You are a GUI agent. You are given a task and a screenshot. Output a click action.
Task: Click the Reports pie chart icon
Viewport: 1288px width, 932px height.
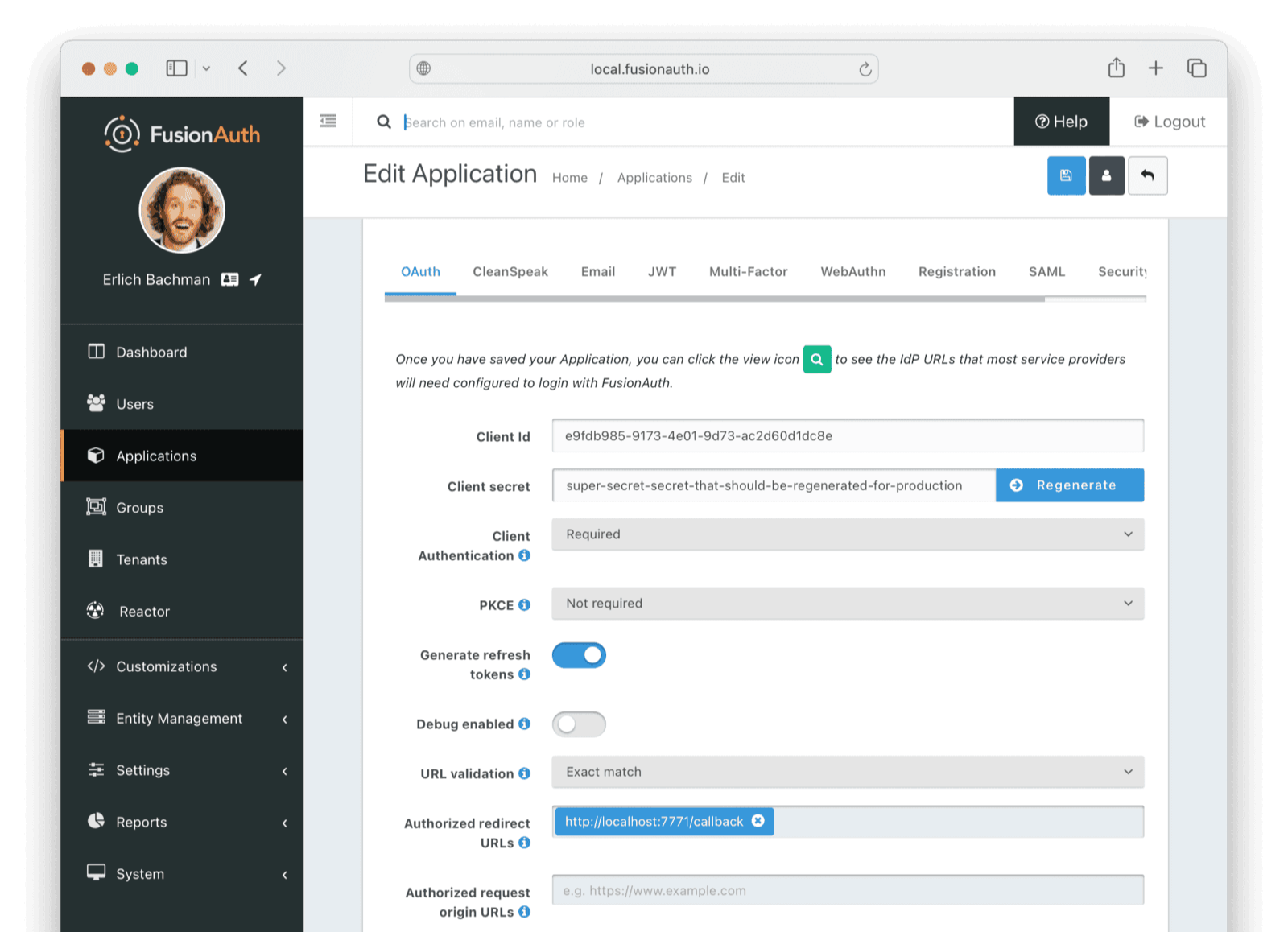click(96, 820)
